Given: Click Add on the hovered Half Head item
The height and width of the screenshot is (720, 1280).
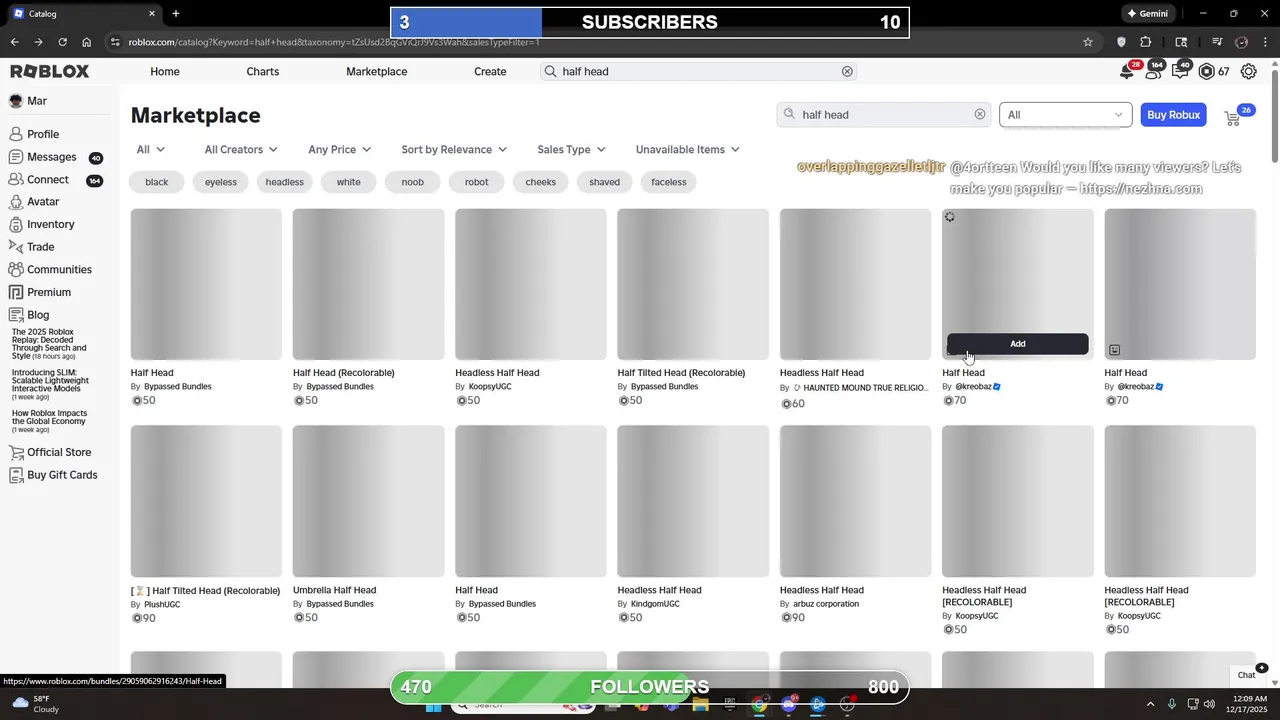Looking at the screenshot, I should (1017, 344).
